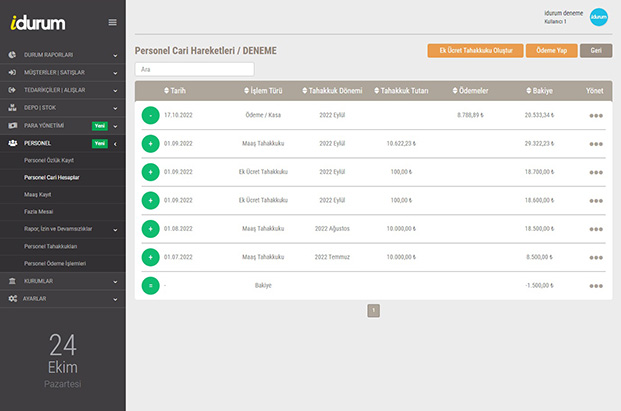This screenshot has width=621, height=411.
Task: Click the idurum deneme user name
Action: (564, 13)
